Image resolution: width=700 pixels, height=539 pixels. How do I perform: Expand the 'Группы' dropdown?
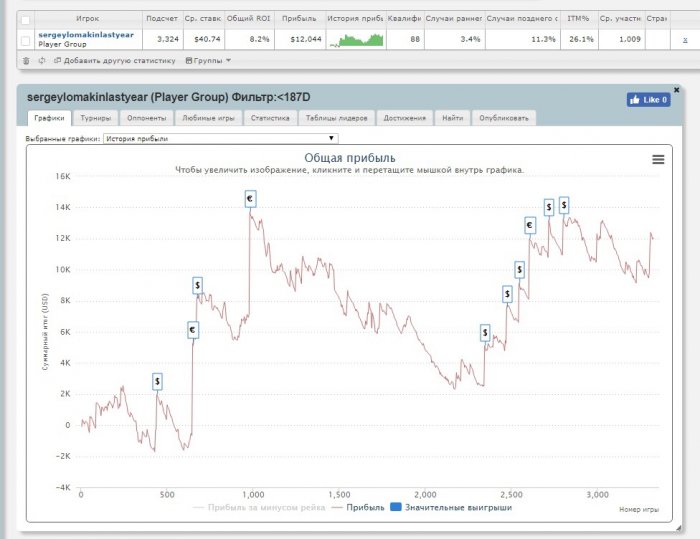point(209,61)
